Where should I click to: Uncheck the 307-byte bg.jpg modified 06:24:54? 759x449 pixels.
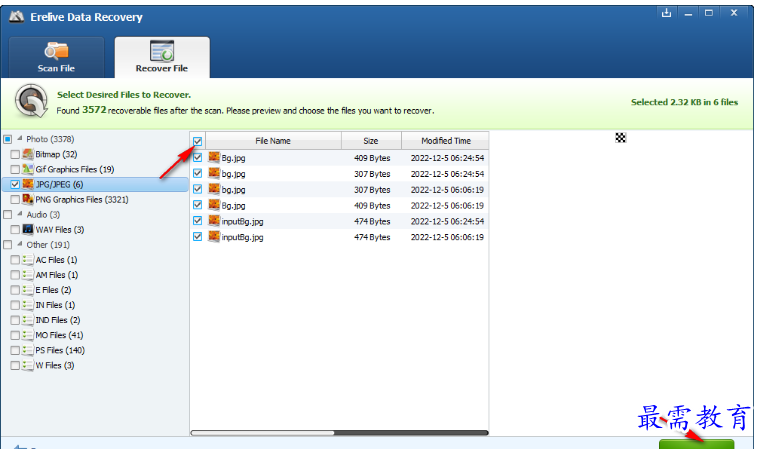tap(197, 173)
